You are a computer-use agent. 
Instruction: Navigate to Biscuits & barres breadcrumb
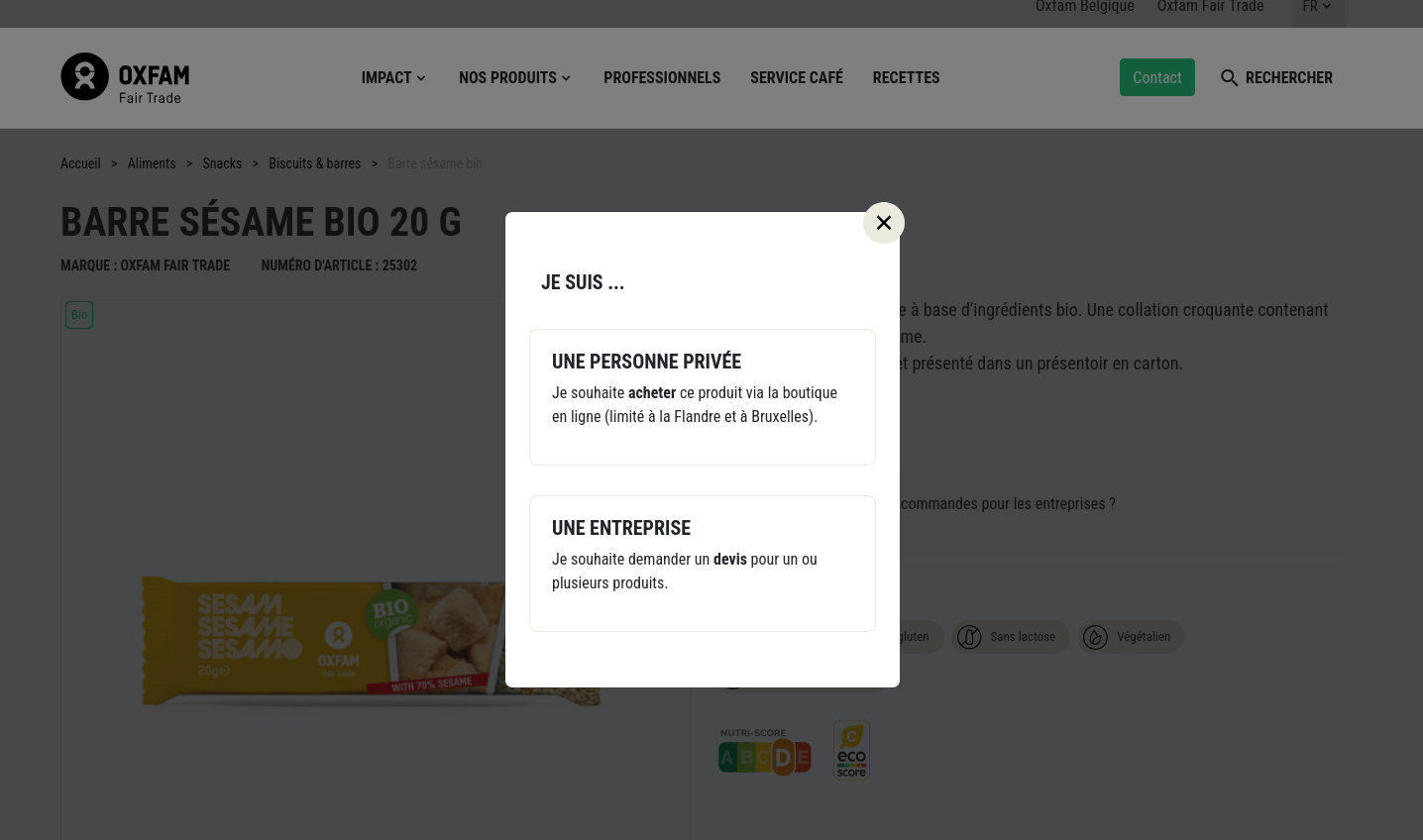314,163
